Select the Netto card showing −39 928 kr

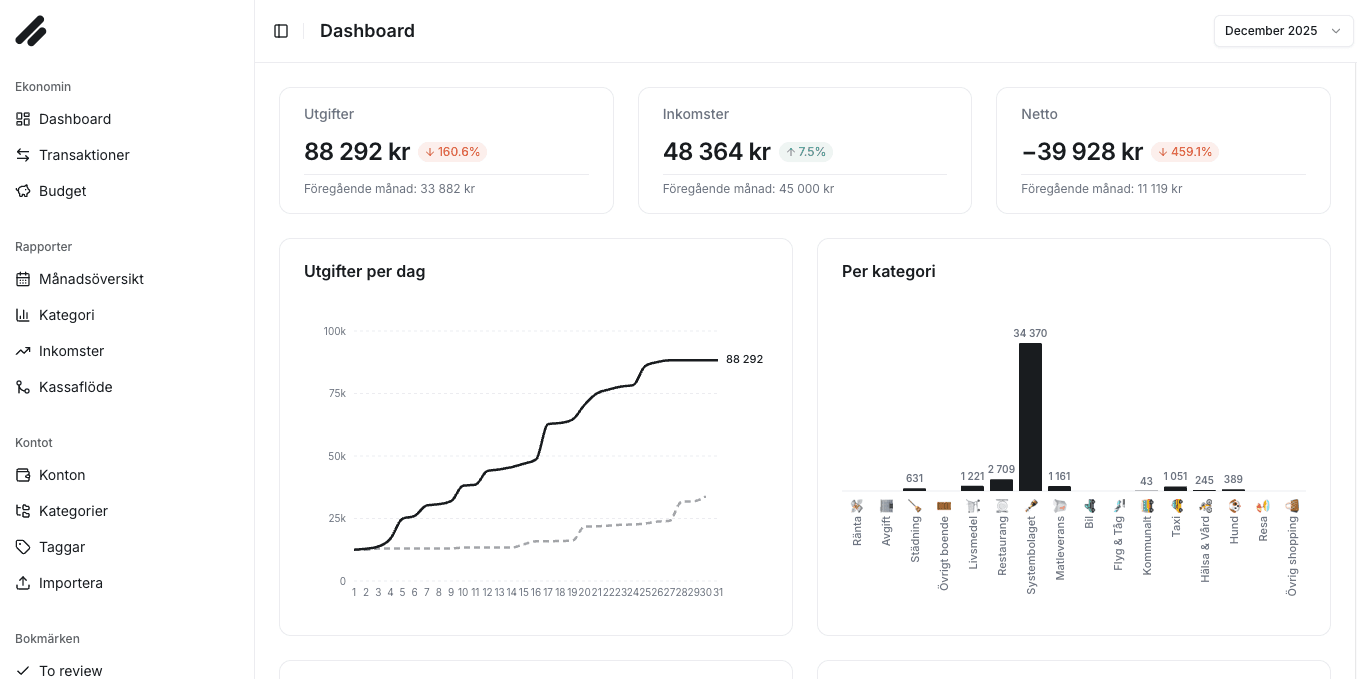pos(1162,150)
